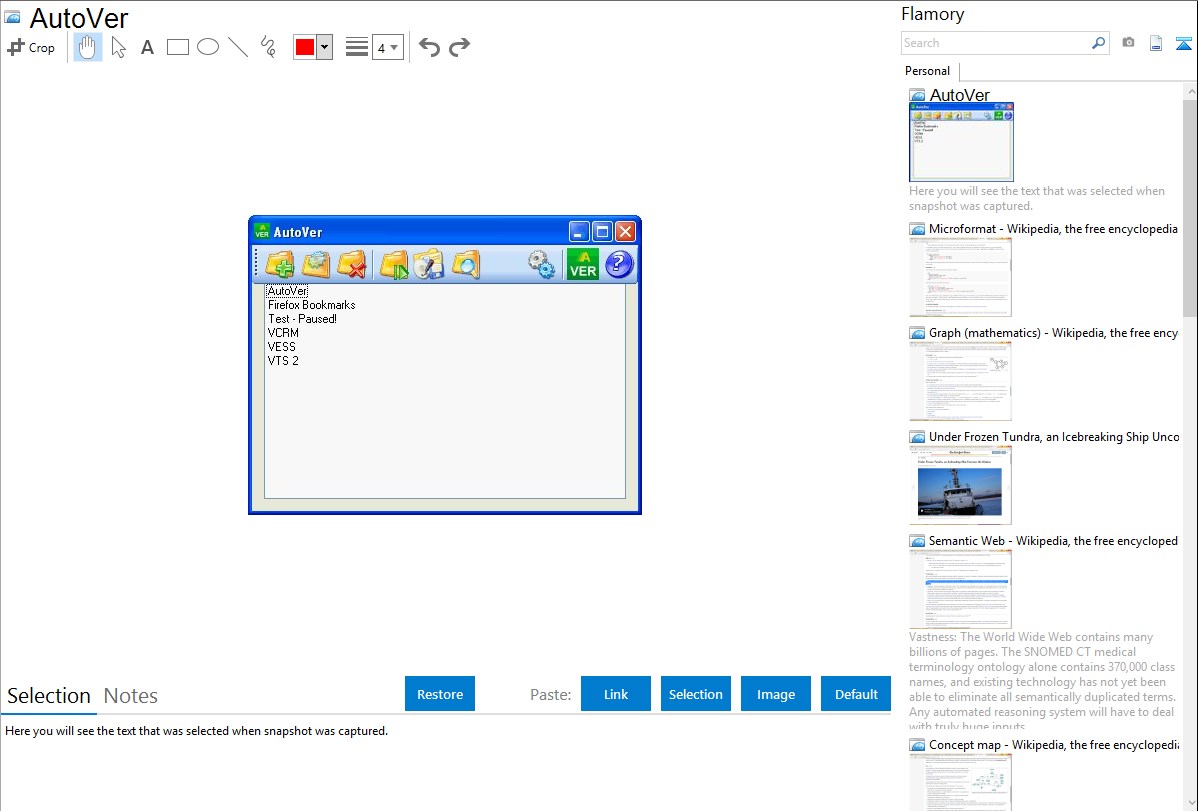The image size is (1198, 811).
Task: Select the Crop tool
Action: (x=31, y=47)
